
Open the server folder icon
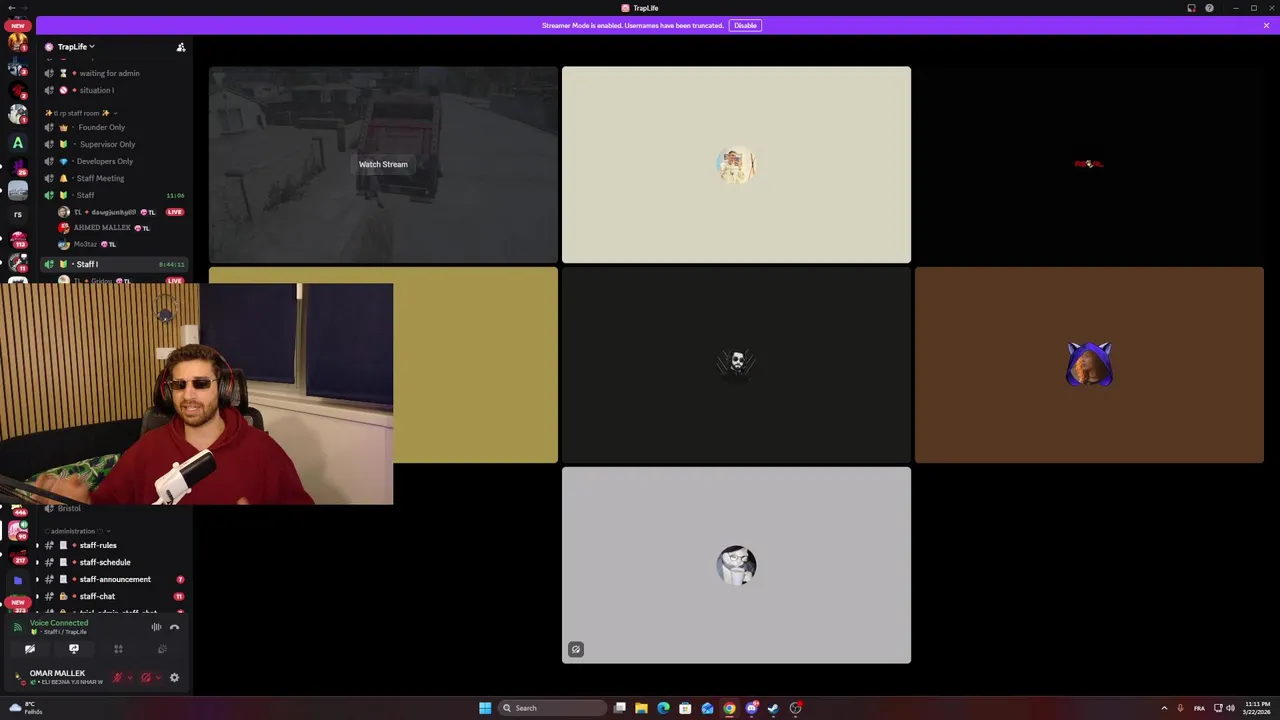17,580
